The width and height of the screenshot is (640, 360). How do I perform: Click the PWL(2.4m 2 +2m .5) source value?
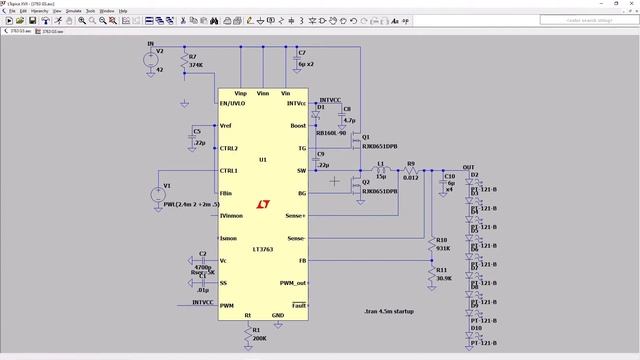coord(191,204)
